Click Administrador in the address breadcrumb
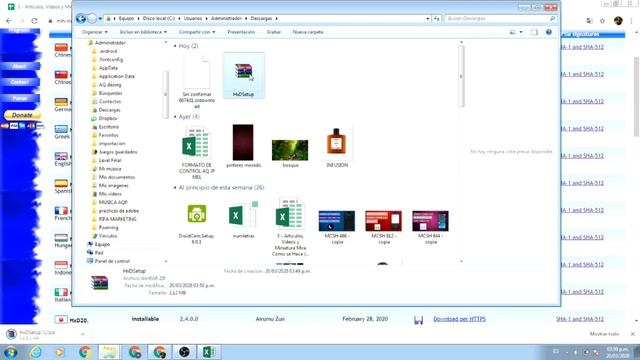 [226, 18]
